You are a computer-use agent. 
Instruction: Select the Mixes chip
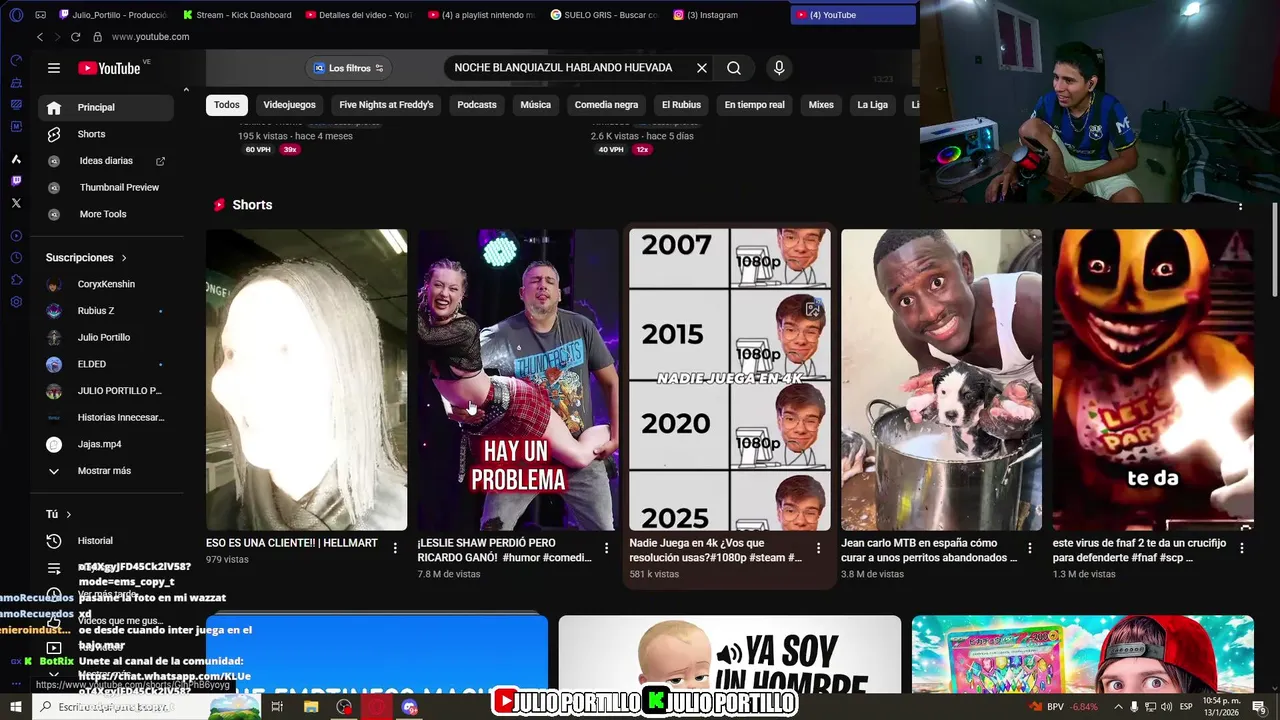pyautogui.click(x=821, y=105)
